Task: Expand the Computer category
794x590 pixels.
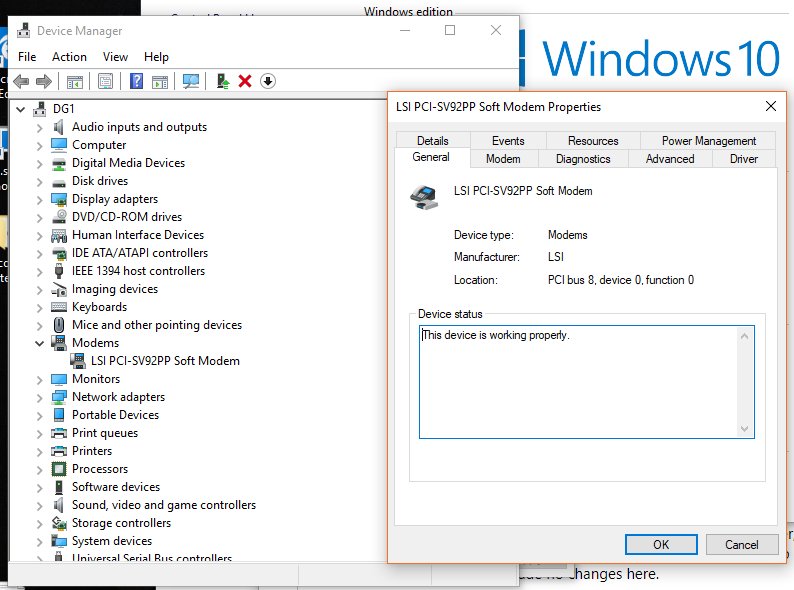Action: coord(39,145)
